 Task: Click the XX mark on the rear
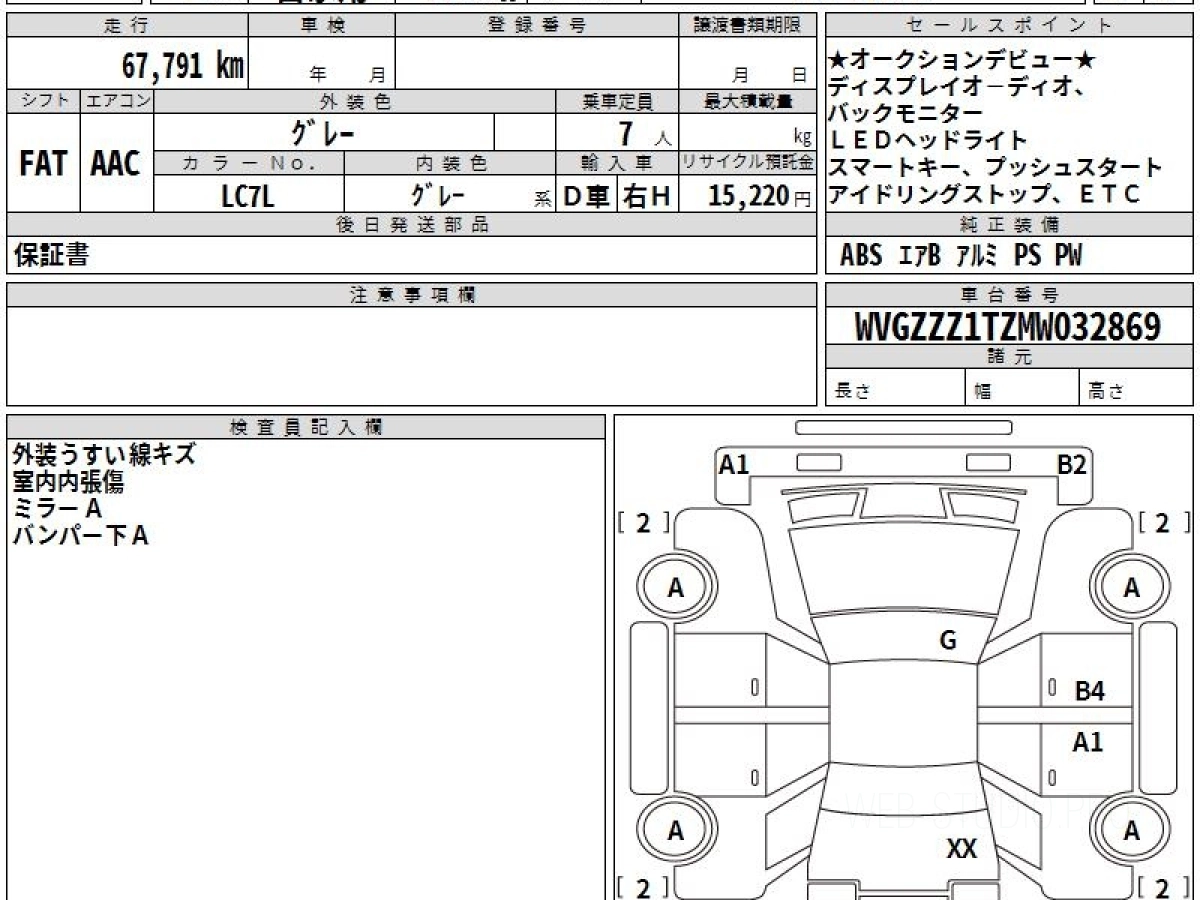click(x=962, y=850)
